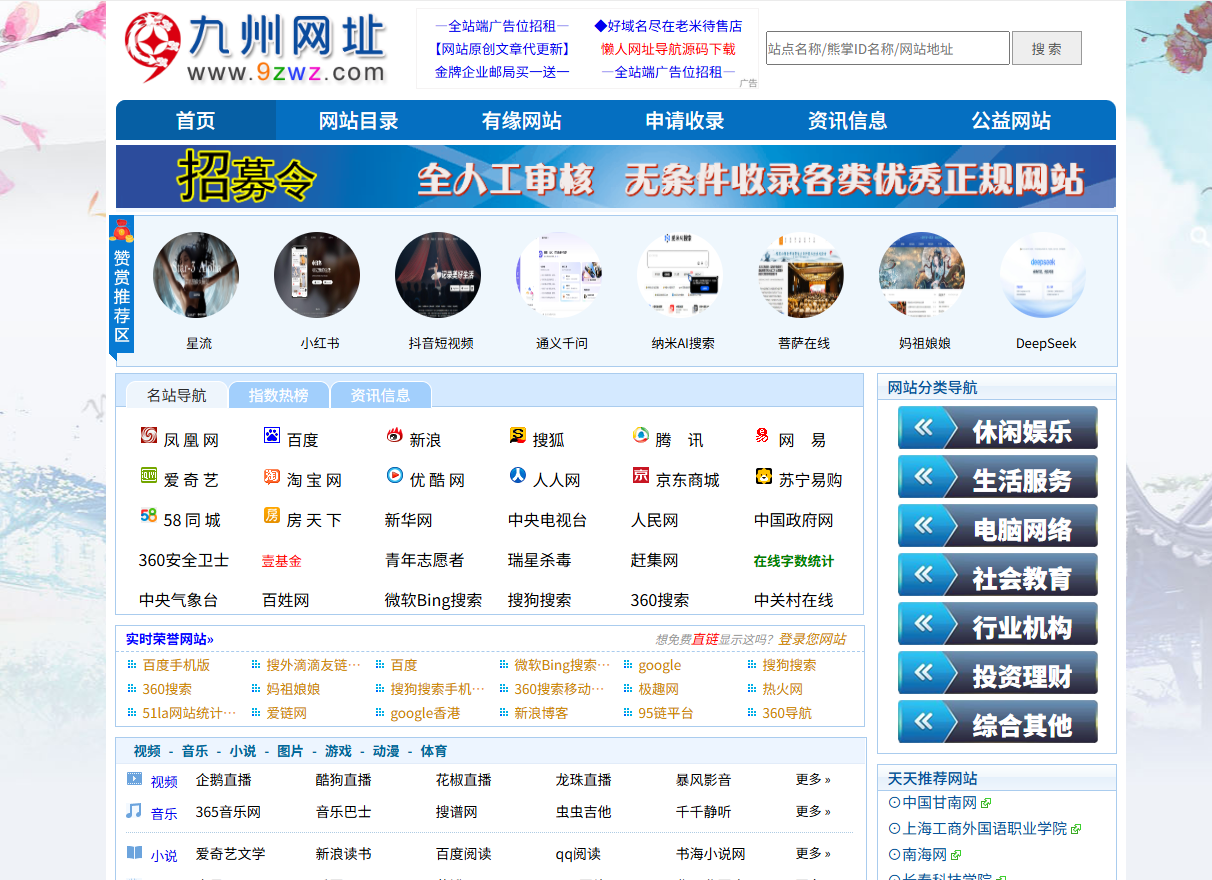Image resolution: width=1212 pixels, height=880 pixels.
Task: Open the 爱奇艺文学 link
Action: coord(231,854)
